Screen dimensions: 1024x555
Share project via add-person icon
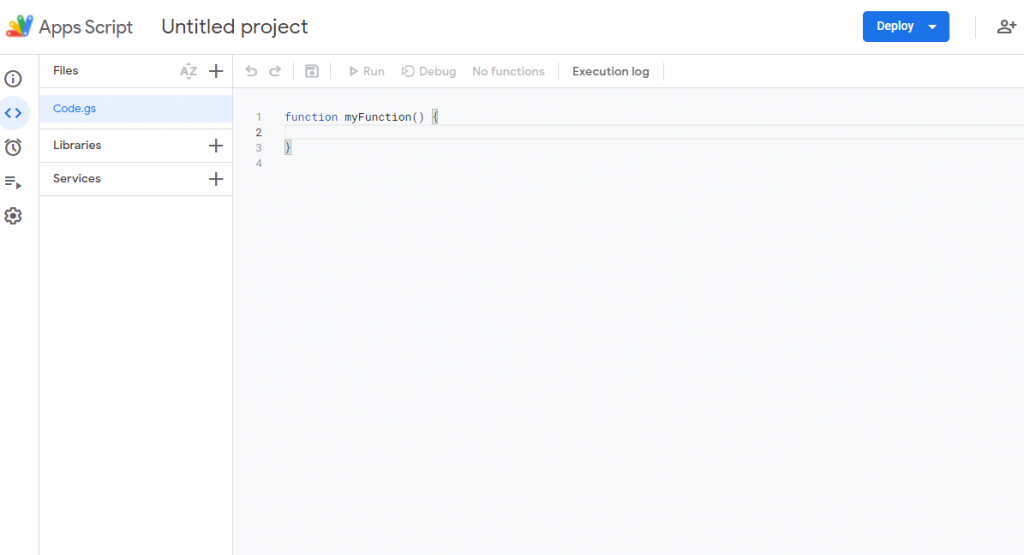[x=1006, y=27]
